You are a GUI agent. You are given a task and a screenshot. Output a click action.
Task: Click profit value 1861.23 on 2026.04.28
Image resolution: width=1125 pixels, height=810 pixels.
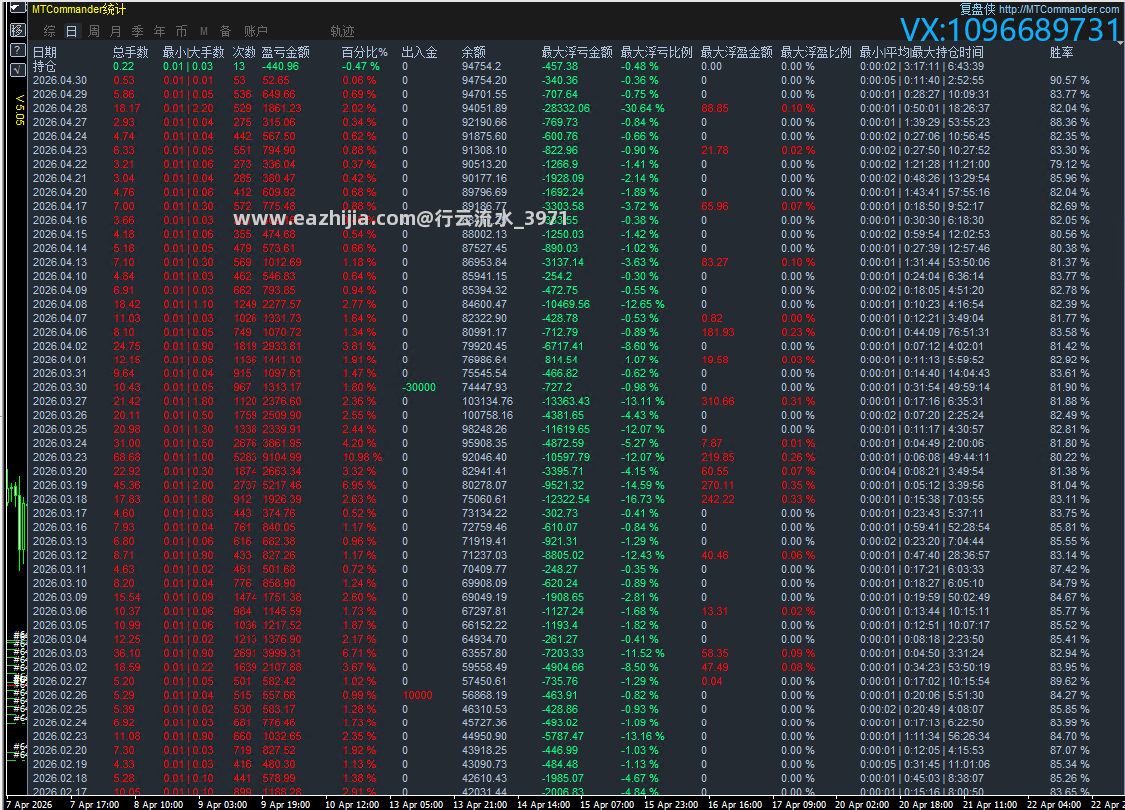[282, 108]
